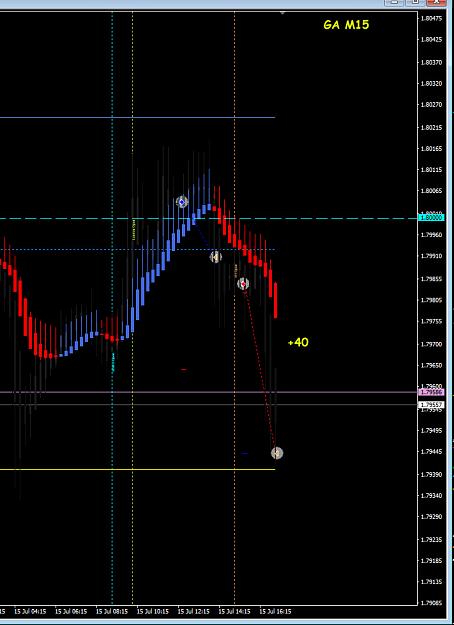This screenshot has width=454, height=625.
Task: Click the 1.80370 price axis label
Action: pos(431,63)
